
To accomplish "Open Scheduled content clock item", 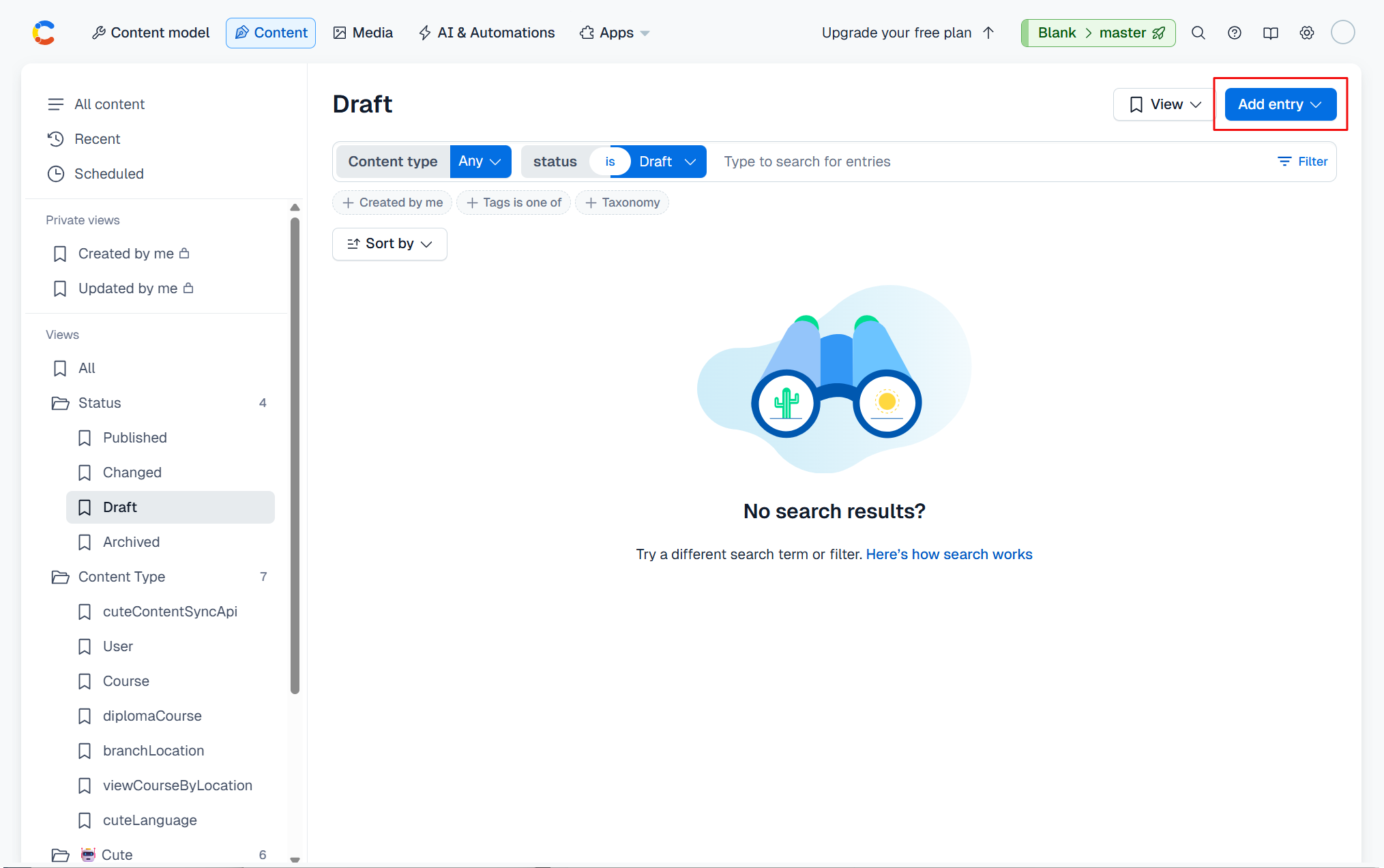I will [x=108, y=174].
